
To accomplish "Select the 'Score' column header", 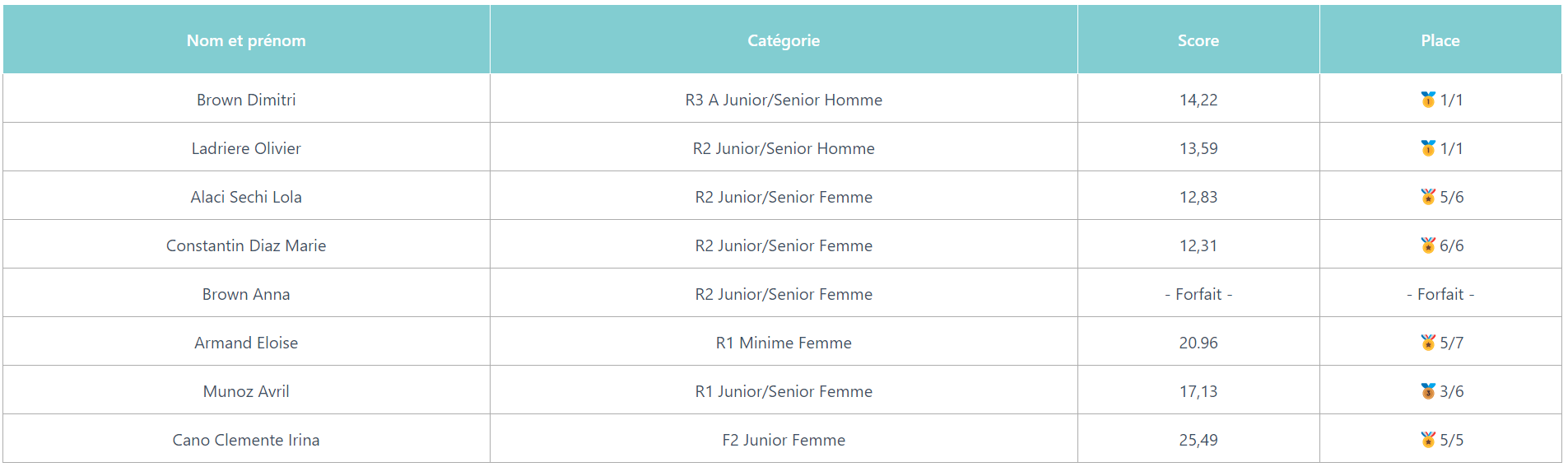I will tap(1198, 40).
